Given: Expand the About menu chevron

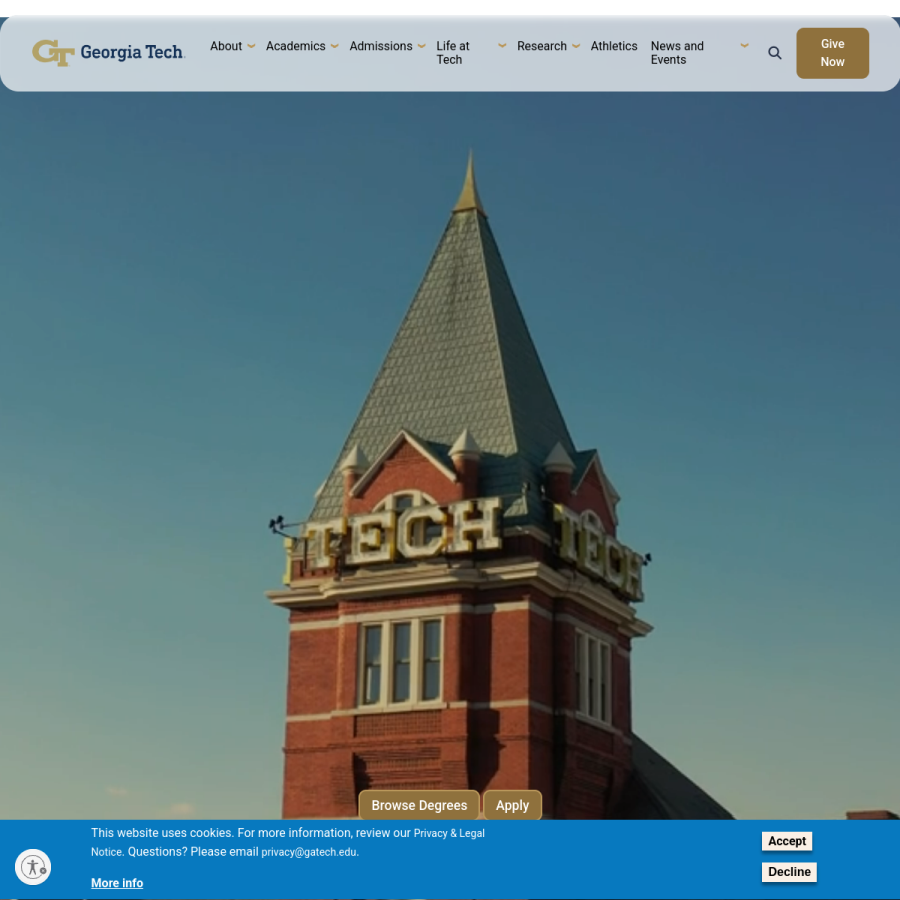Looking at the screenshot, I should point(251,46).
